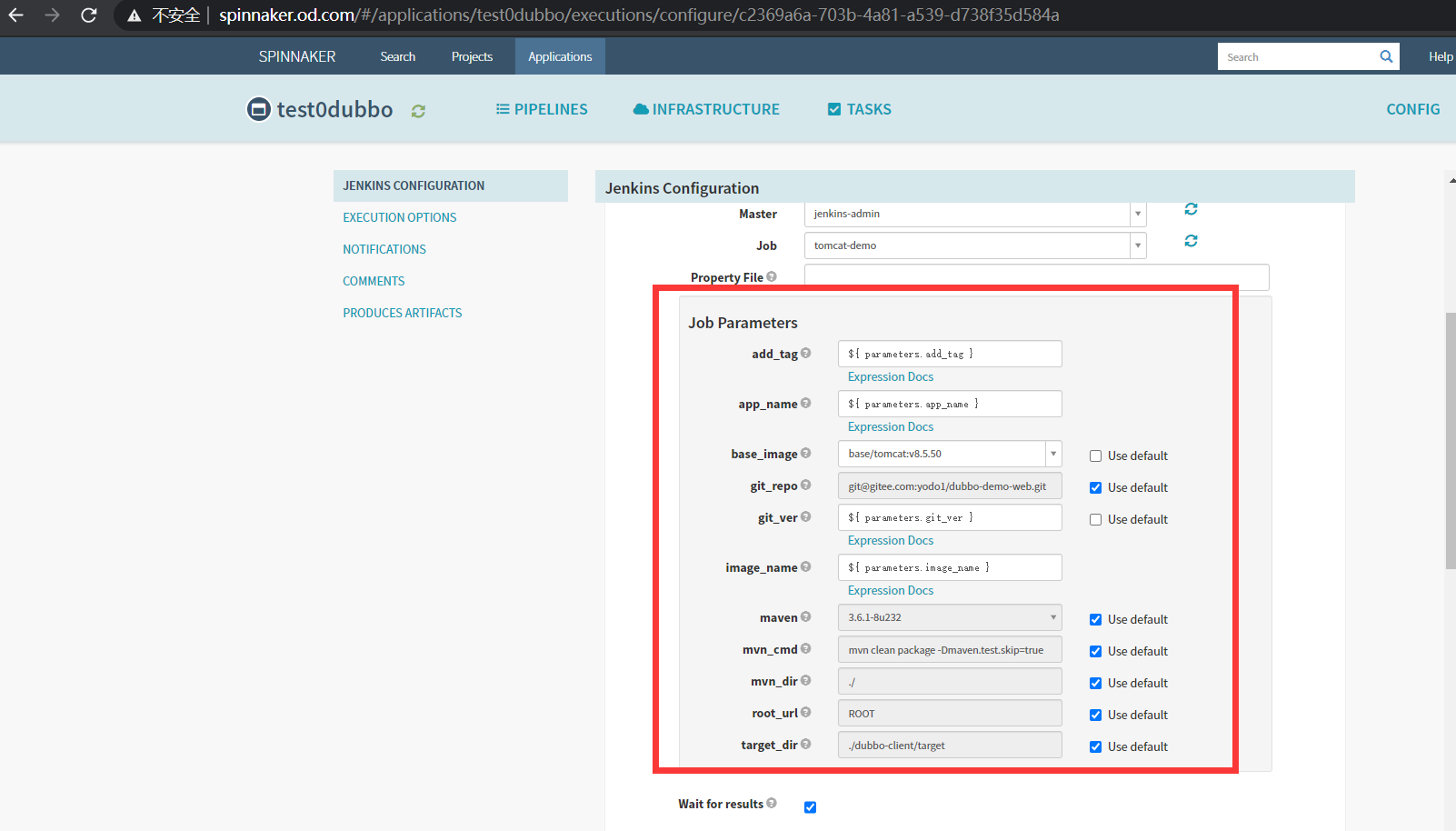
Task: Open Projects in the Spinnaker header
Action: [x=472, y=56]
